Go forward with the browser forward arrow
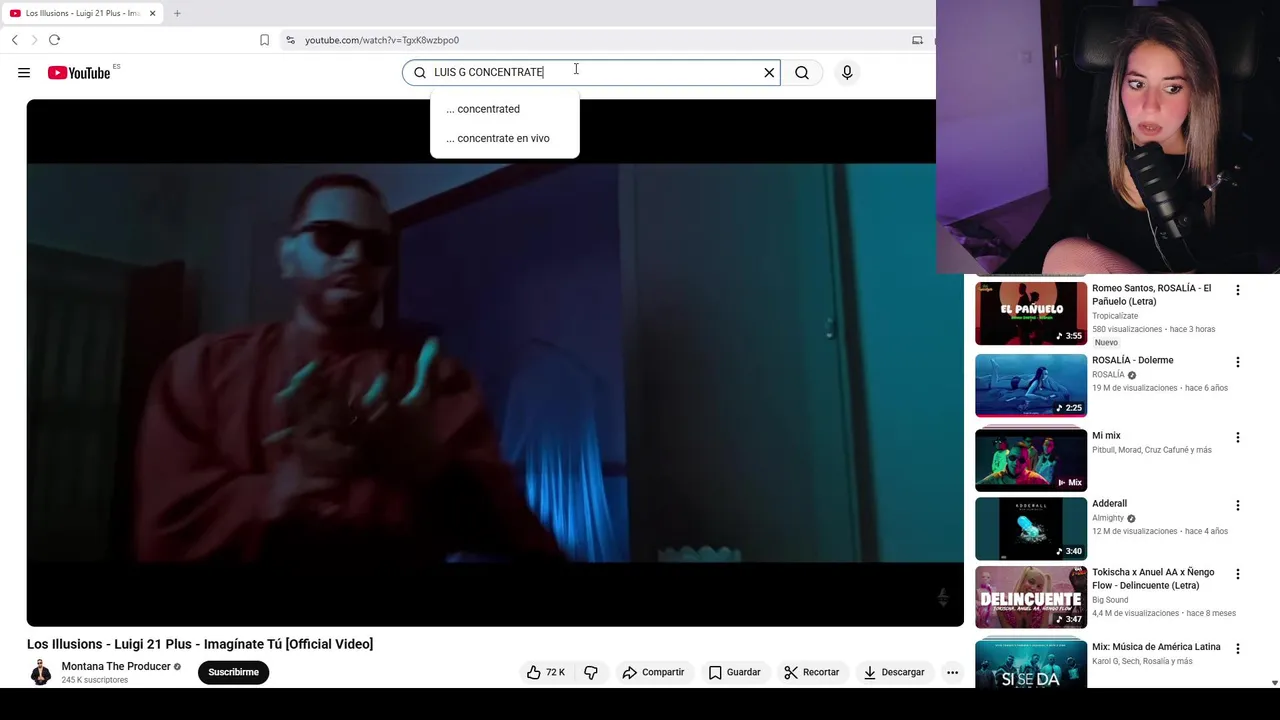Image resolution: width=1280 pixels, height=720 pixels. 34,40
